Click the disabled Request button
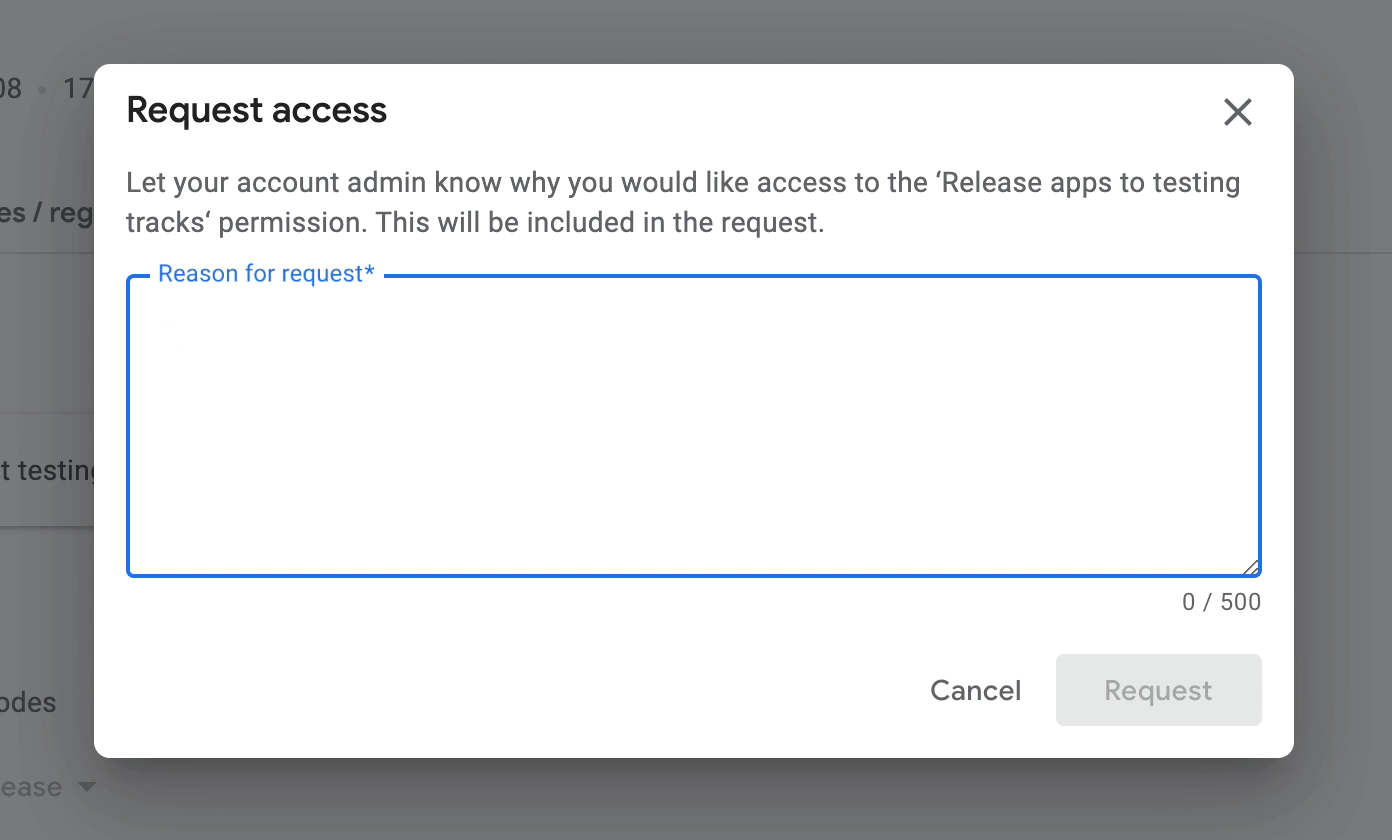This screenshot has height=840, width=1392. (x=1159, y=691)
